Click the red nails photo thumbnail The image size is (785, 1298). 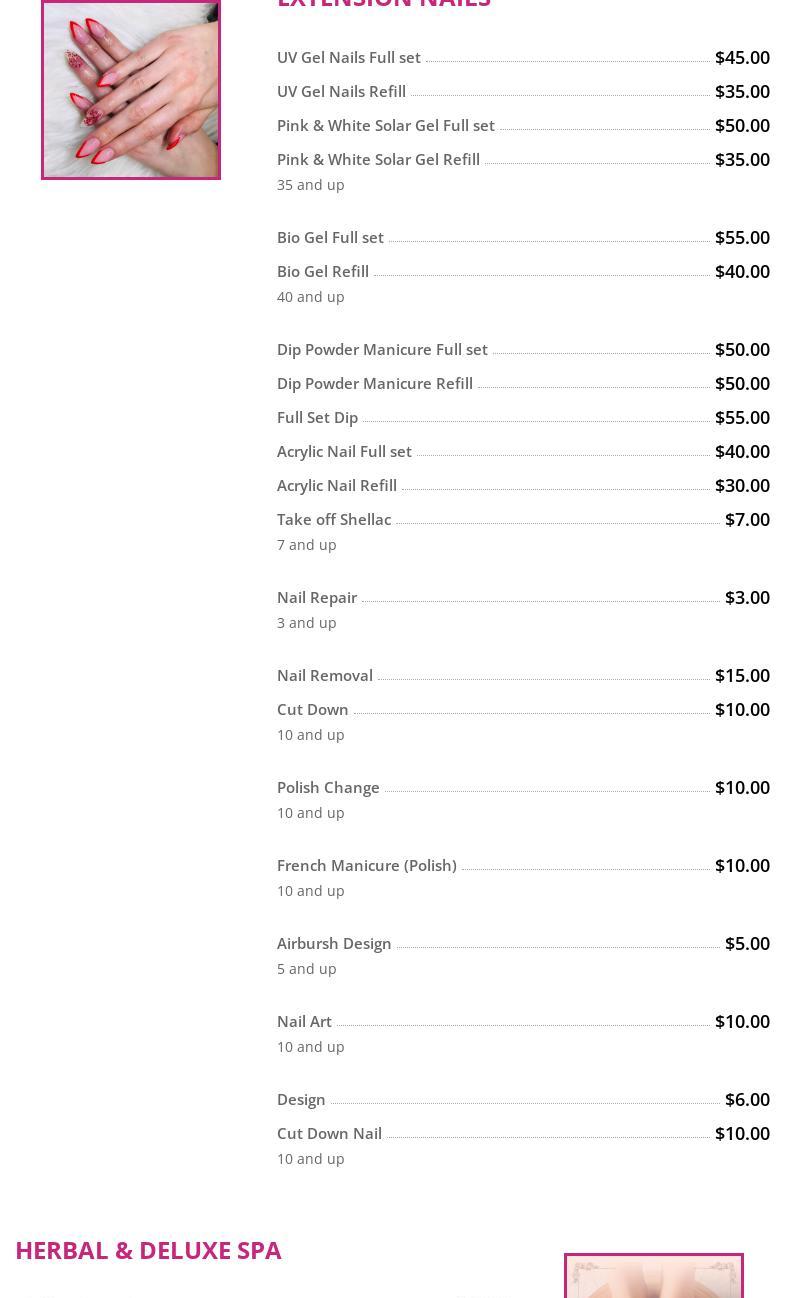[x=131, y=90]
